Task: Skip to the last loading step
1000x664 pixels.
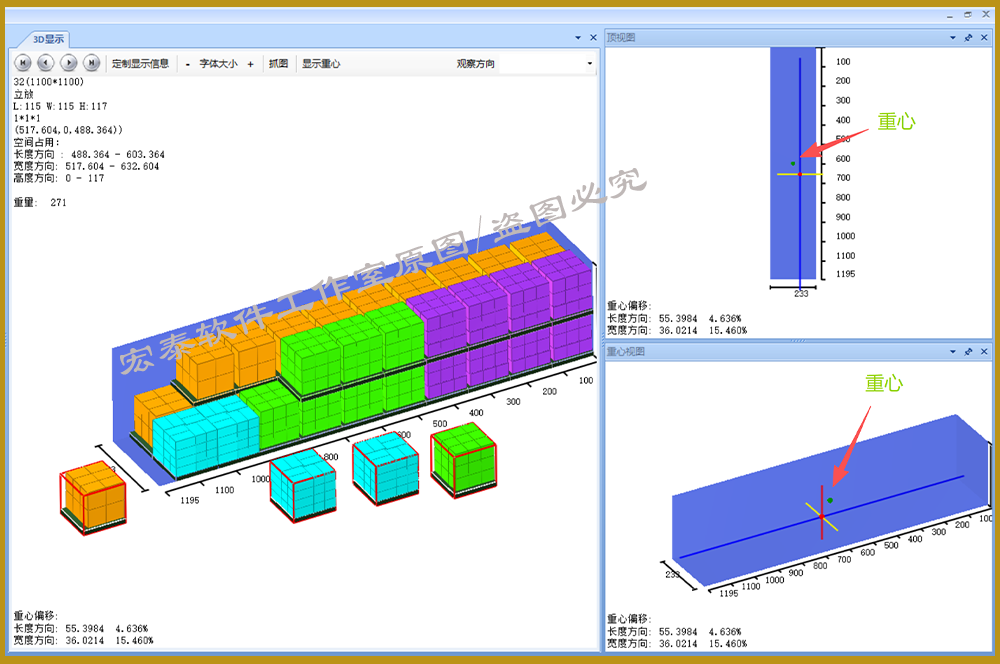Action: coord(92,63)
